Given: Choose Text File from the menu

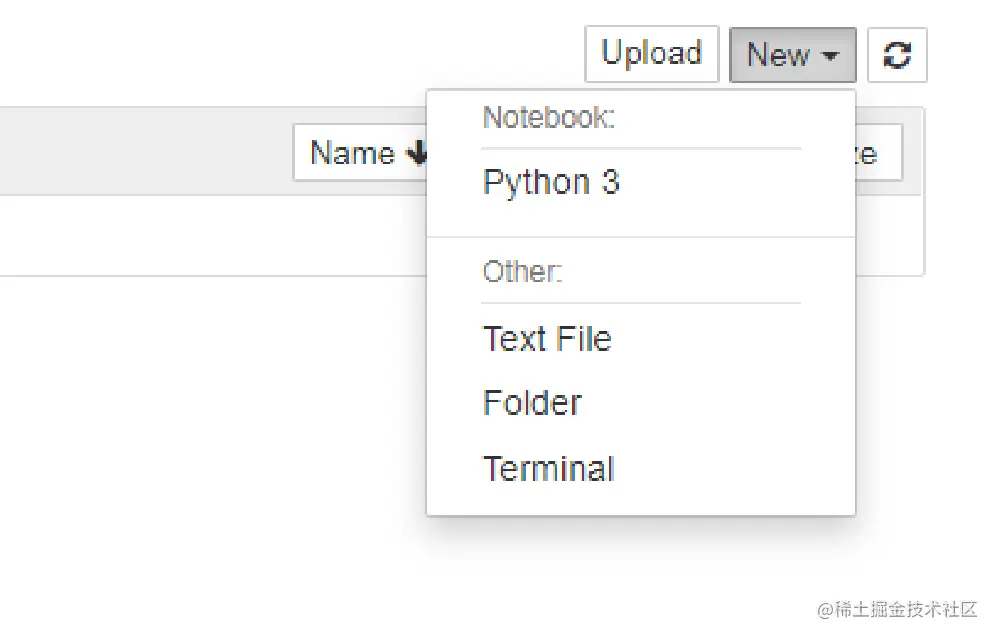Looking at the screenshot, I should pos(547,339).
